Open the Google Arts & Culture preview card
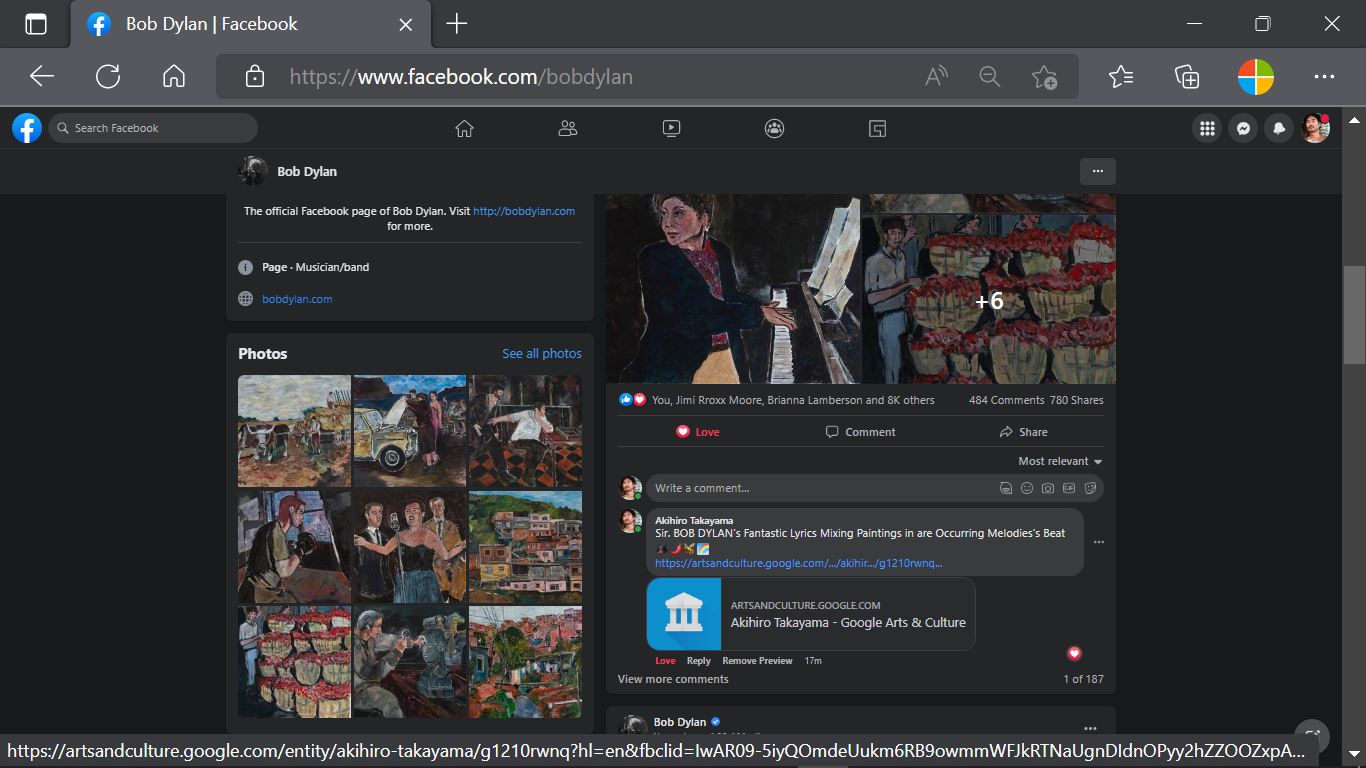 [811, 614]
